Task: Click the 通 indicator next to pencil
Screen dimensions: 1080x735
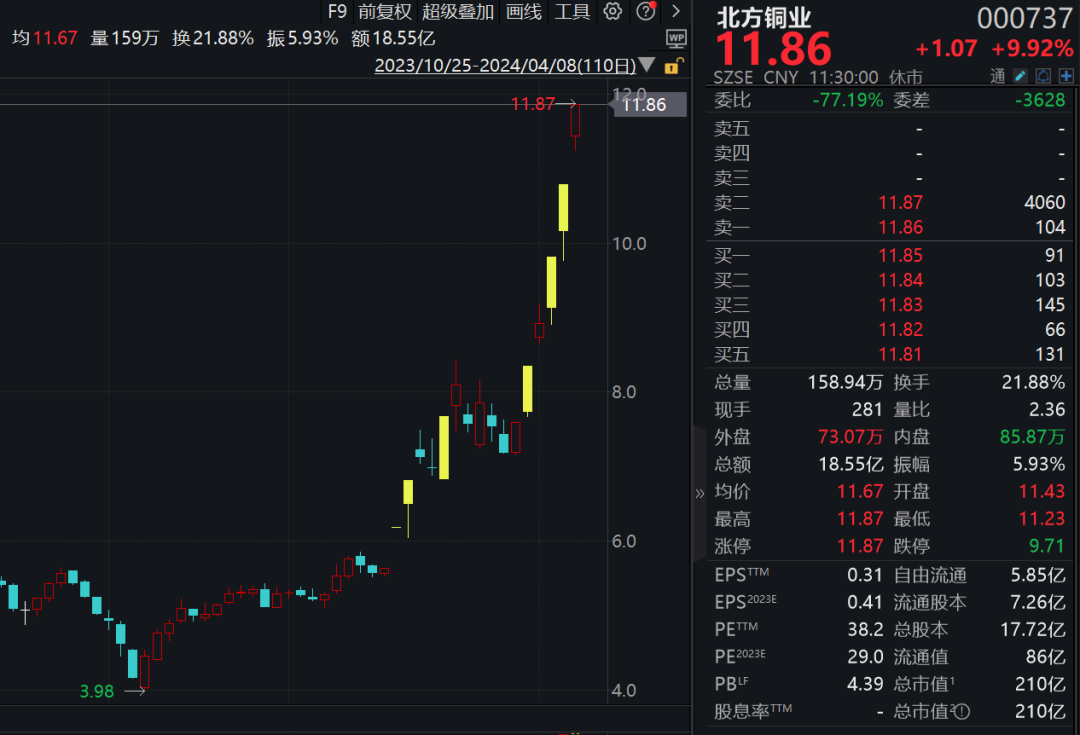Action: pyautogui.click(x=997, y=76)
